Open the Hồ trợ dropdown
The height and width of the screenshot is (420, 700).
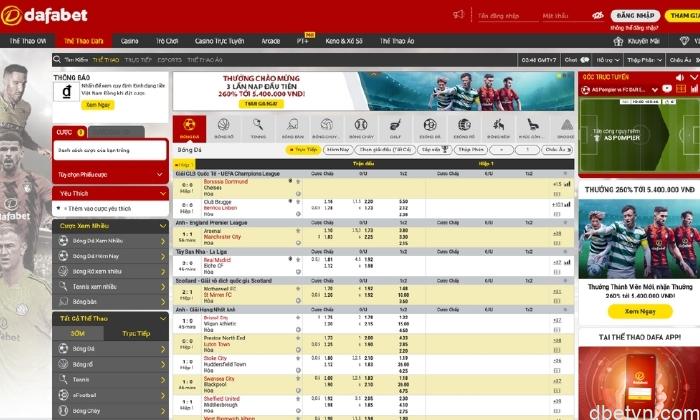click(608, 60)
